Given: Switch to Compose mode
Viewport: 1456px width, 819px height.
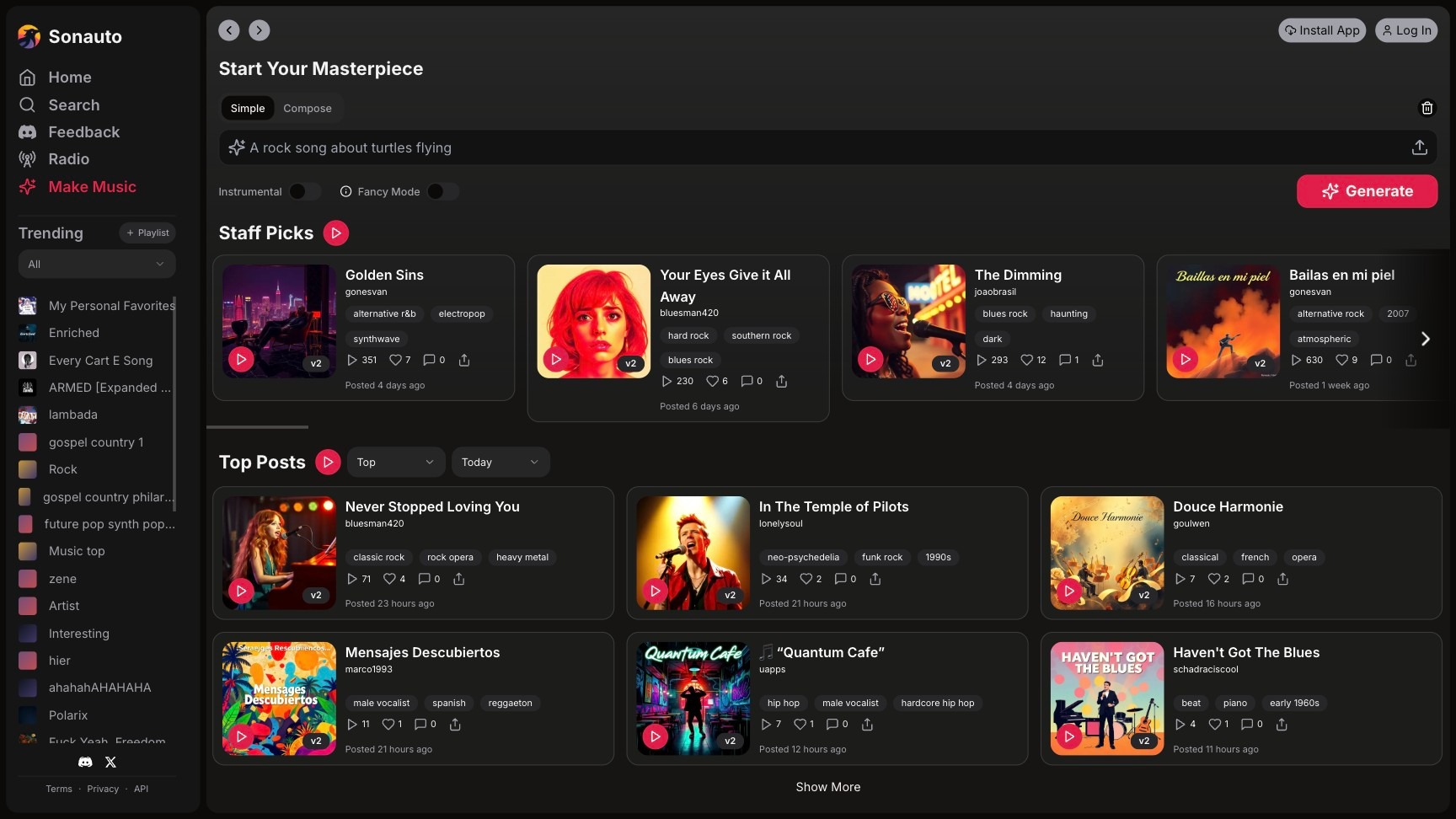Looking at the screenshot, I should (307, 108).
